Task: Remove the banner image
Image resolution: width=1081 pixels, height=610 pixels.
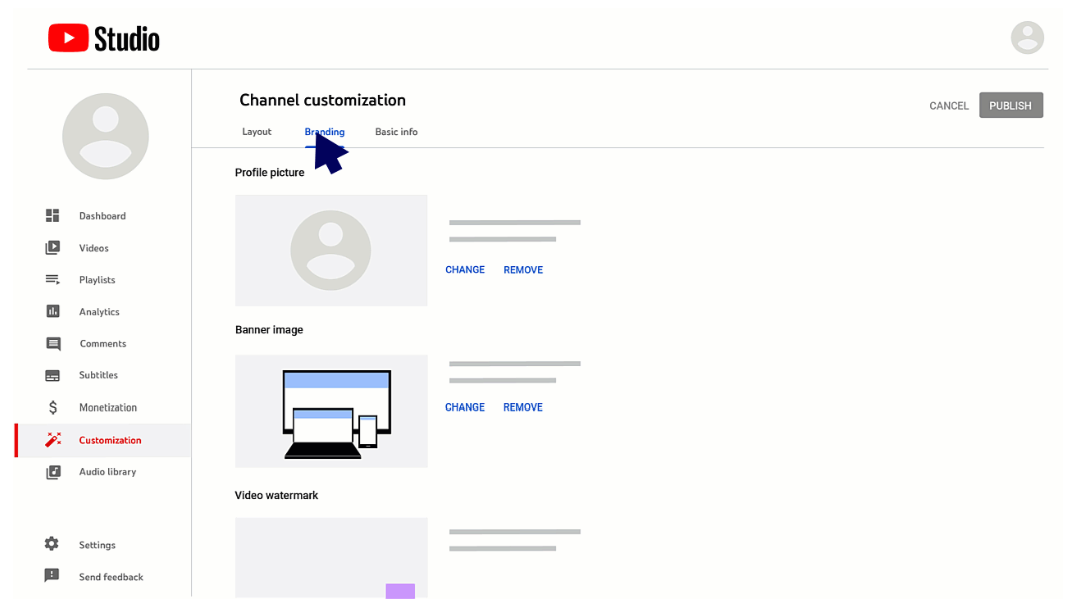Action: coord(523,407)
